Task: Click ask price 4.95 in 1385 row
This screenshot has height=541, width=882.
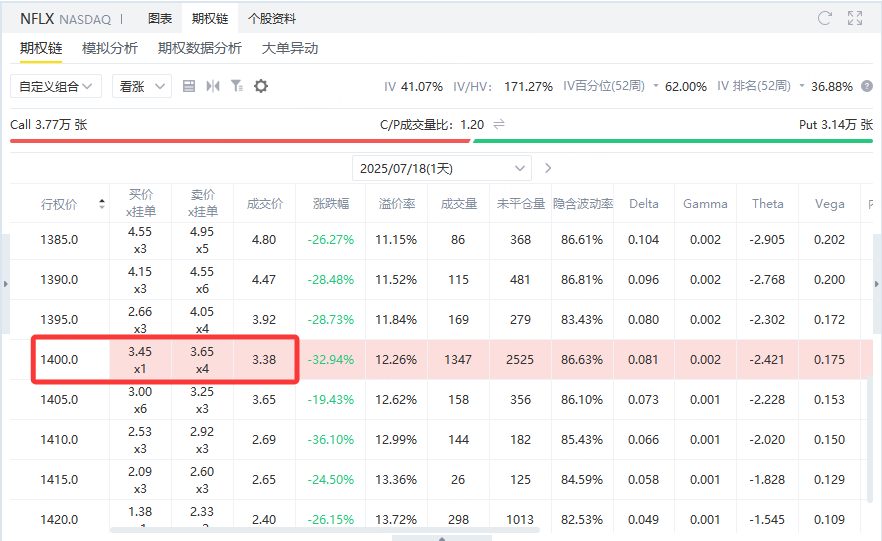Action: point(202,232)
